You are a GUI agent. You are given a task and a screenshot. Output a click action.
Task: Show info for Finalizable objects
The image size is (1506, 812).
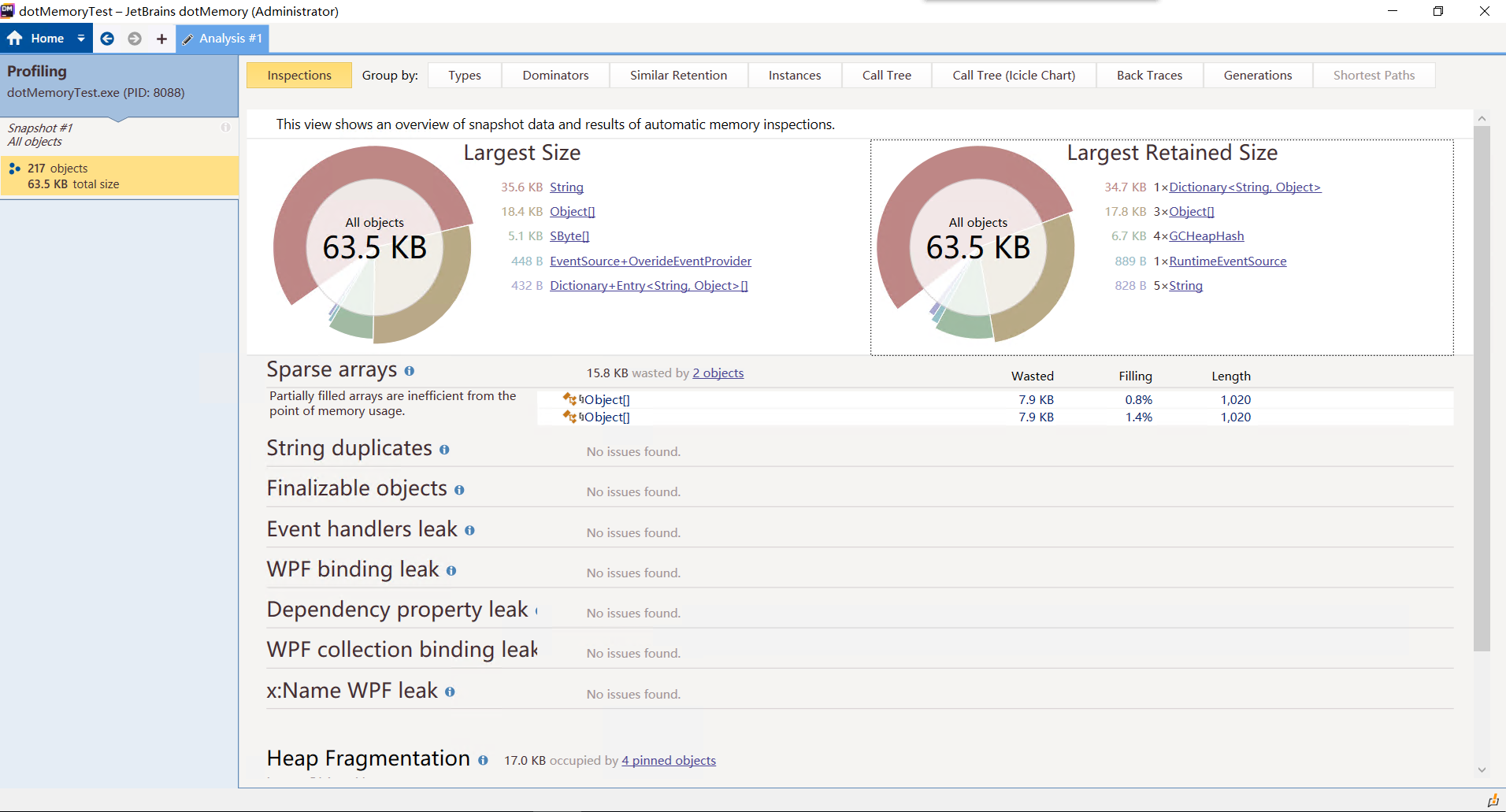459,490
